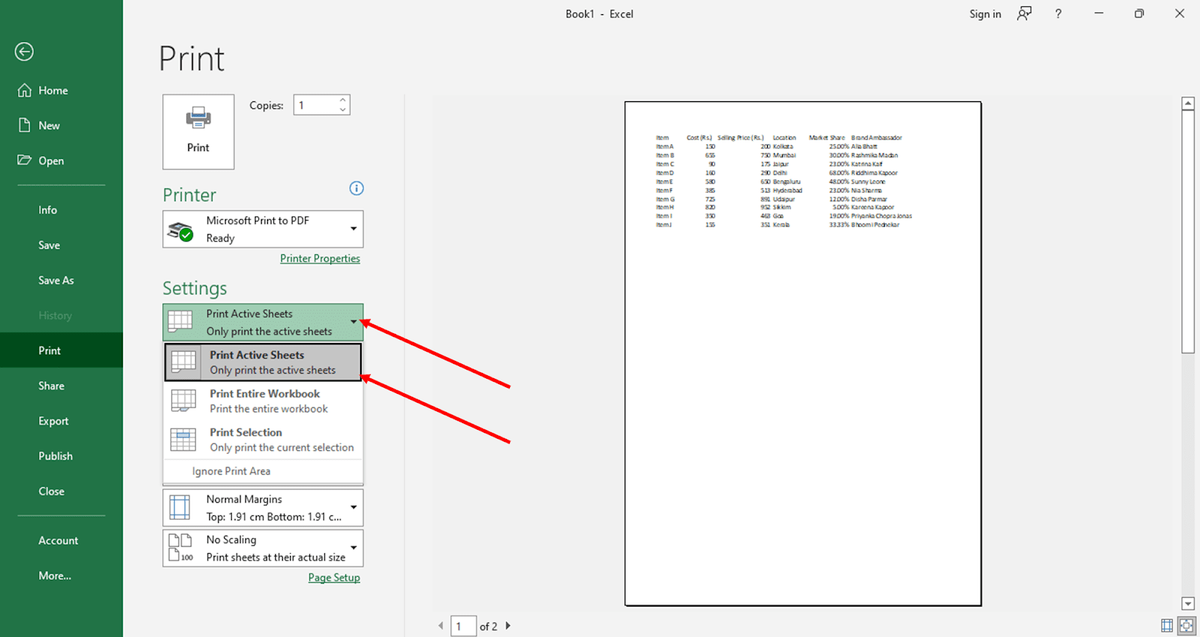This screenshot has width=1200, height=637.
Task: Open Help question mark icon
Action: pos(1058,14)
